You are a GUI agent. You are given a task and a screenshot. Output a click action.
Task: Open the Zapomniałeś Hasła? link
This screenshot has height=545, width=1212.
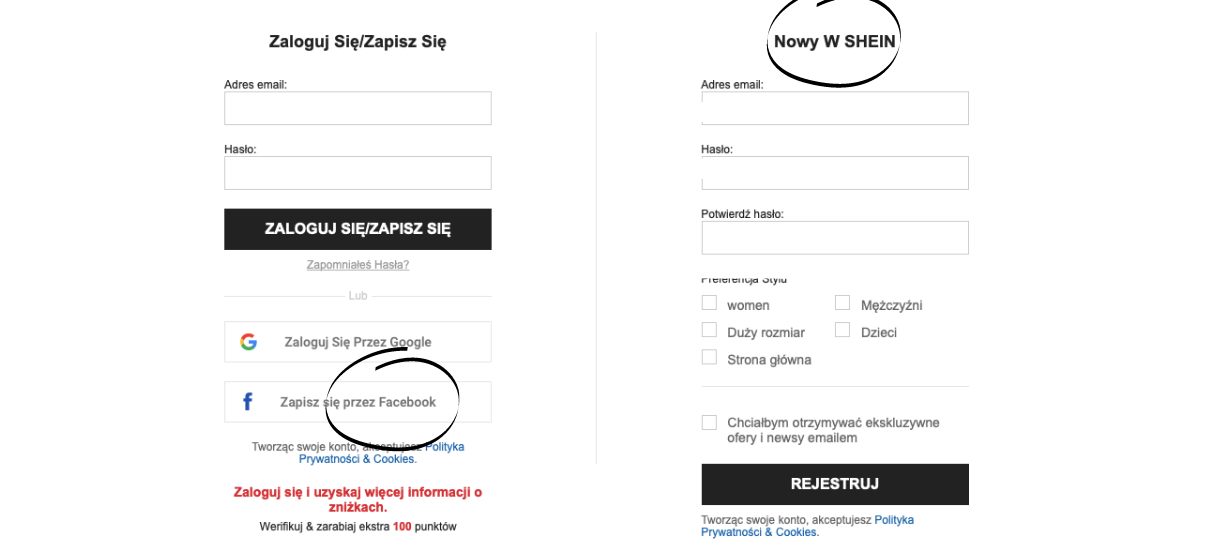358,265
